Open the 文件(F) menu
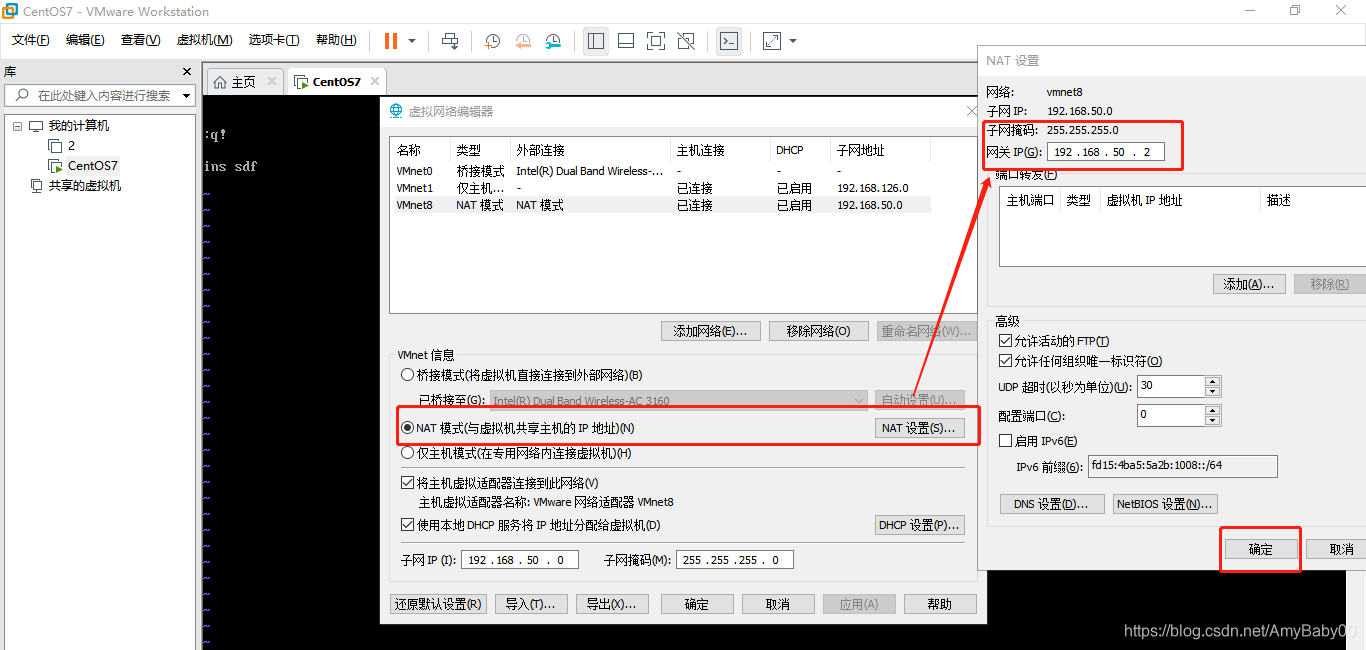Viewport: 1366px width, 650px height. pos(31,40)
